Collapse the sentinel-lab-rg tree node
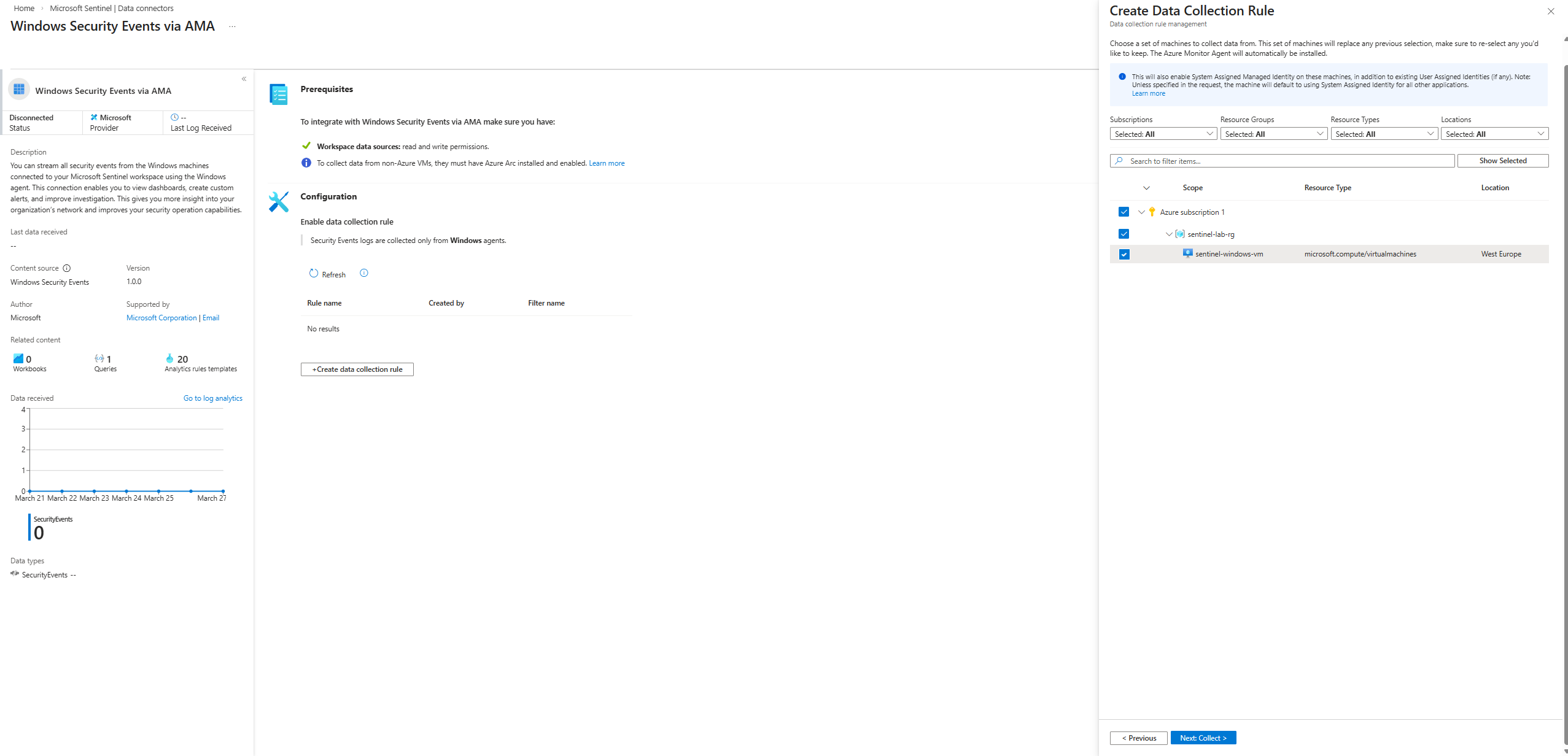The height and width of the screenshot is (756, 1568). pos(1169,234)
